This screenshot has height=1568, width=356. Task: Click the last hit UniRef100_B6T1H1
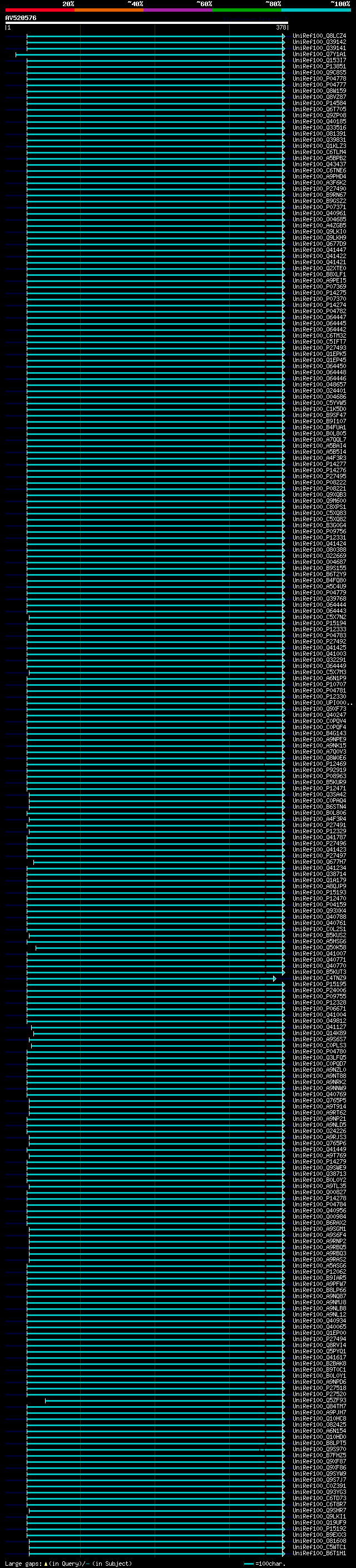pyautogui.click(x=319, y=1553)
